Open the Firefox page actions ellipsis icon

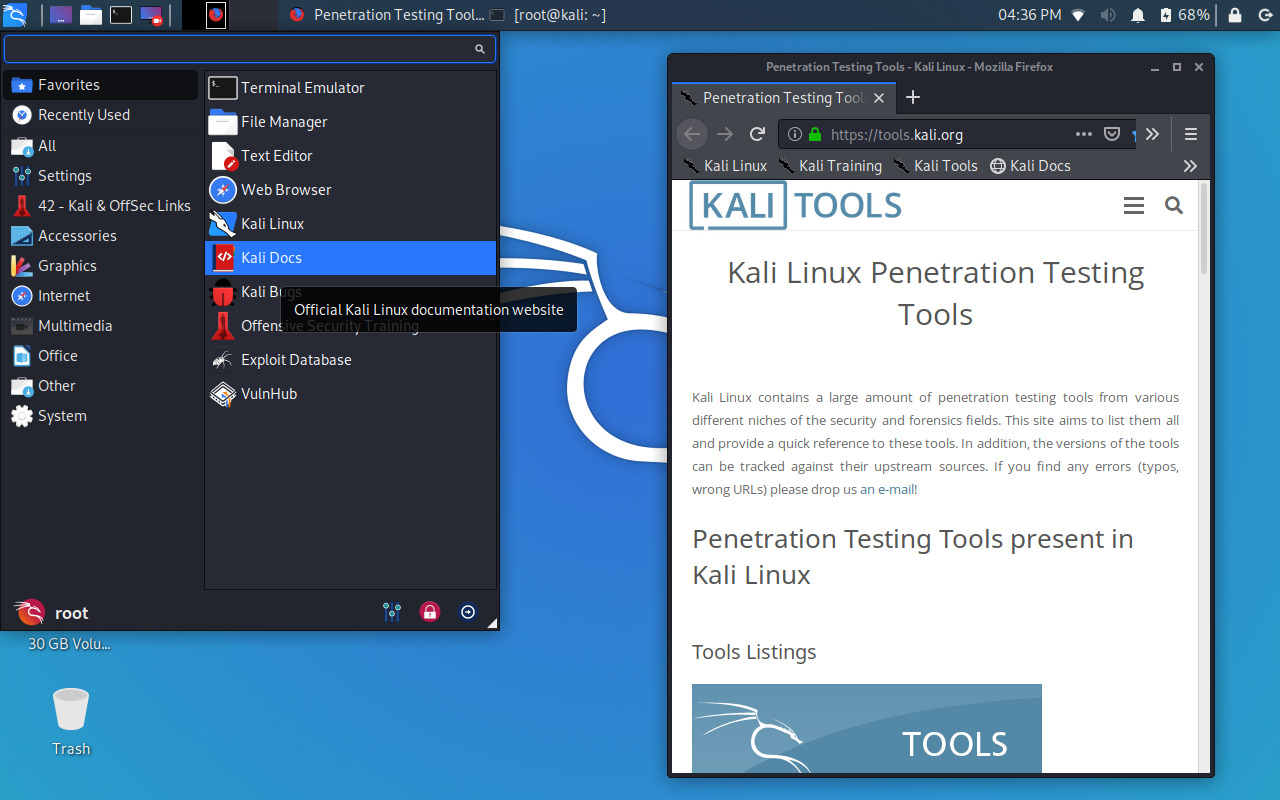tap(1083, 134)
